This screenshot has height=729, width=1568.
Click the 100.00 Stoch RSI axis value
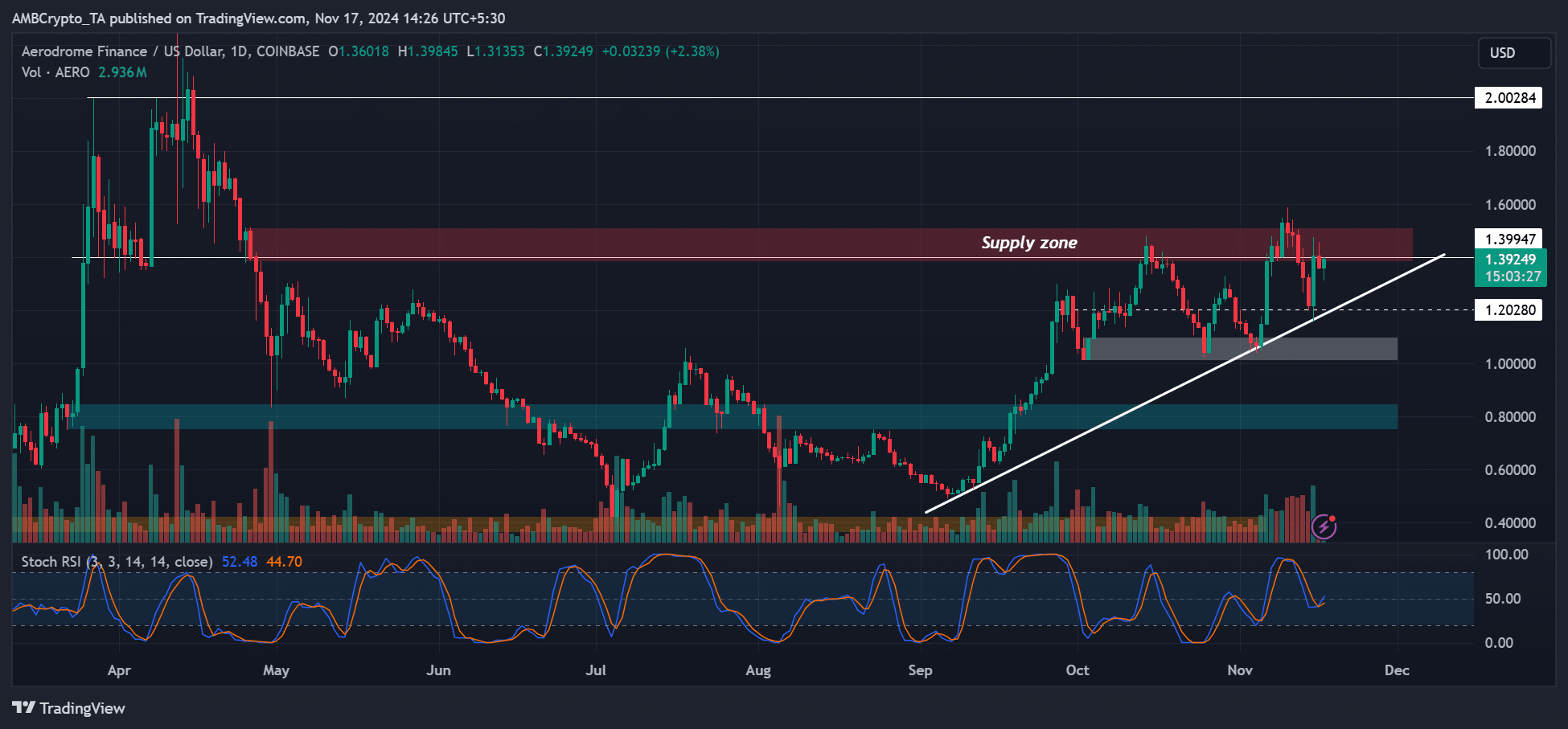[x=1507, y=555]
